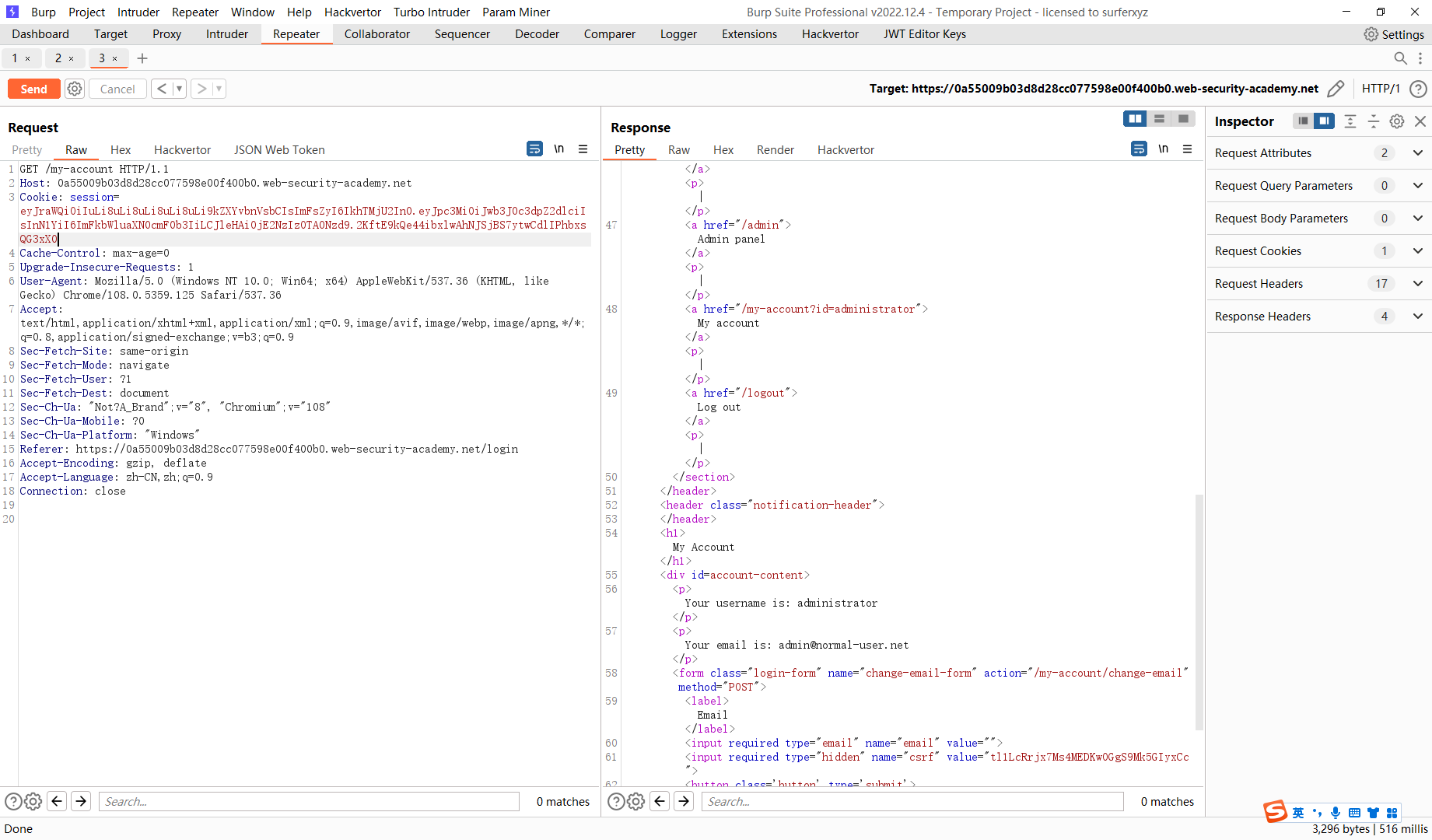
Task: Open Hackvertor tab in Response panel
Action: (x=846, y=150)
